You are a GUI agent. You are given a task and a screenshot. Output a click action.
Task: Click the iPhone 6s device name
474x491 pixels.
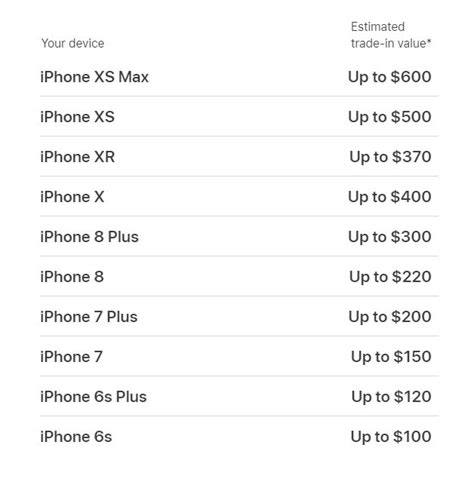pos(76,437)
